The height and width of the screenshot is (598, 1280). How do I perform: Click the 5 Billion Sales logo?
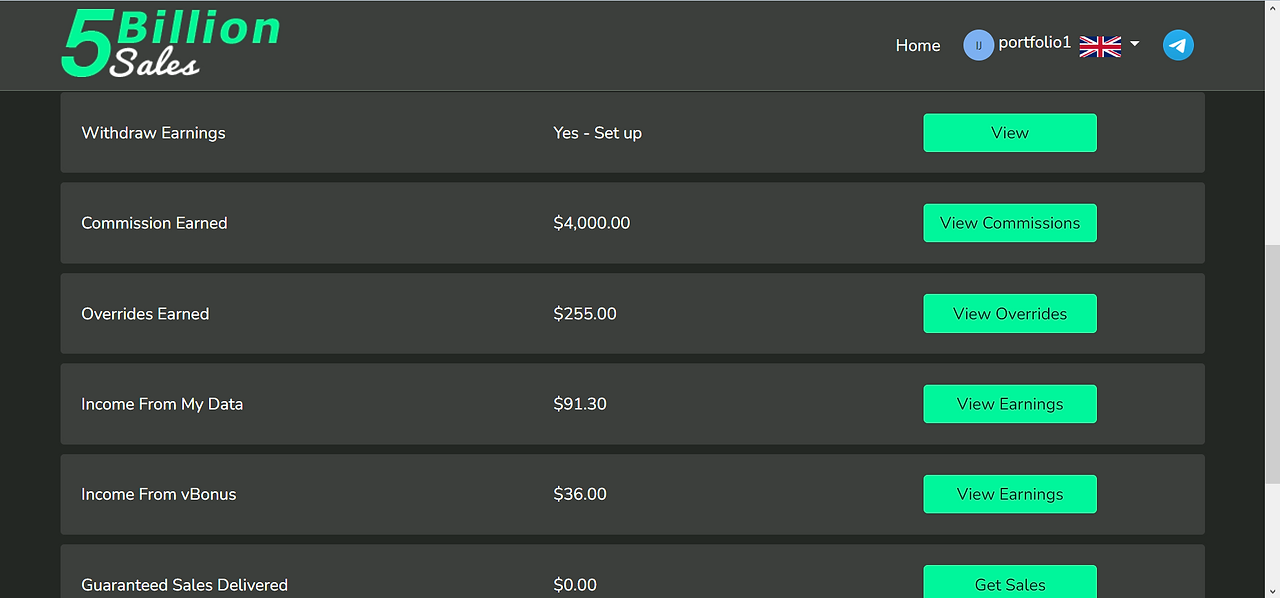click(x=171, y=44)
